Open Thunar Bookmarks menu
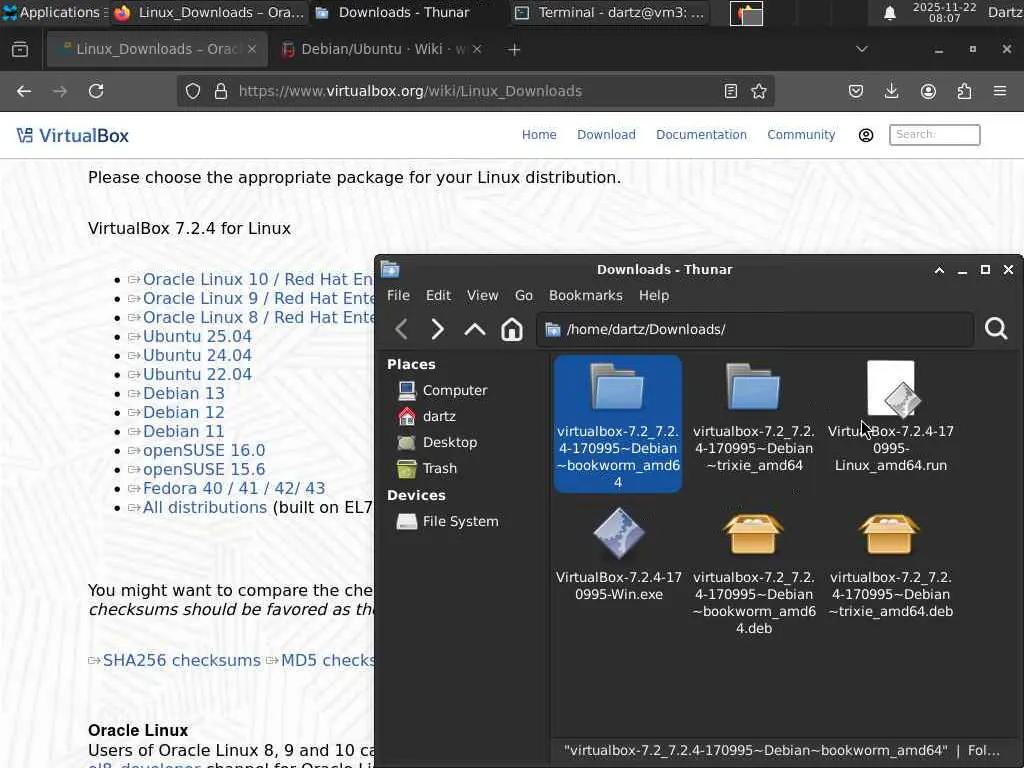1024x768 pixels. [586, 296]
